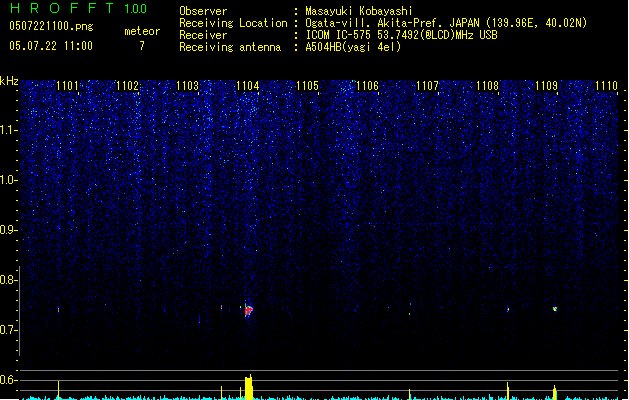Click the 1105 time marker
The height and width of the screenshot is (400, 629).
point(307,86)
